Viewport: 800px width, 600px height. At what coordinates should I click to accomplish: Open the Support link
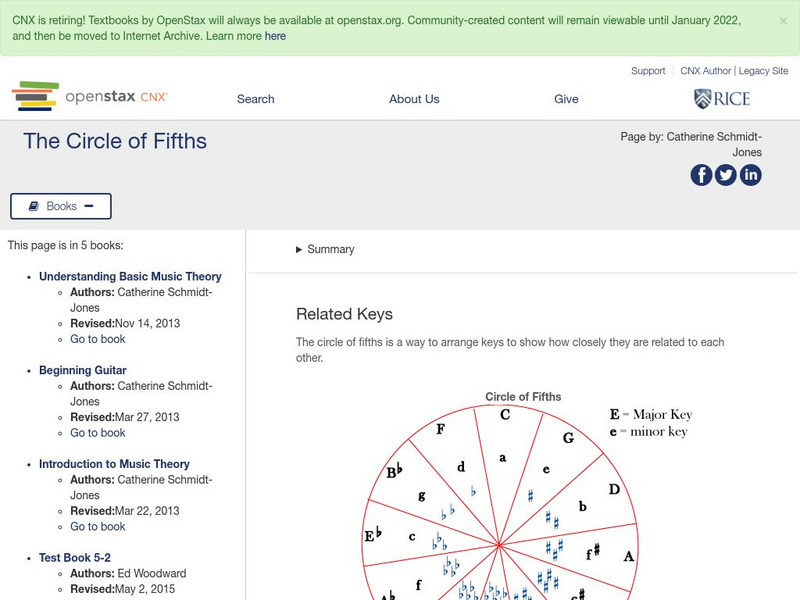(648, 71)
